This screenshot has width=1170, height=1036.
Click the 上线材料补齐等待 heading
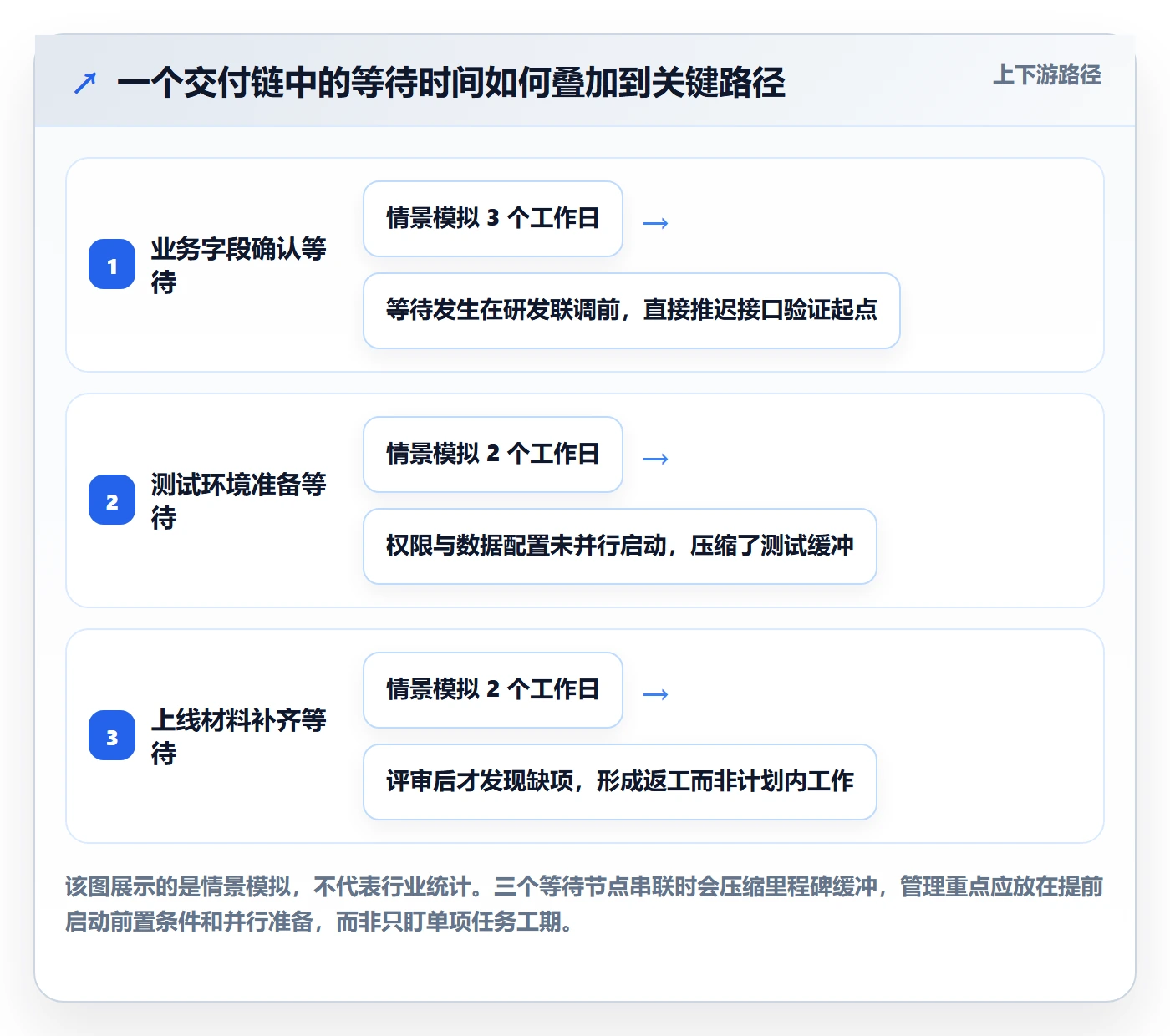239,736
